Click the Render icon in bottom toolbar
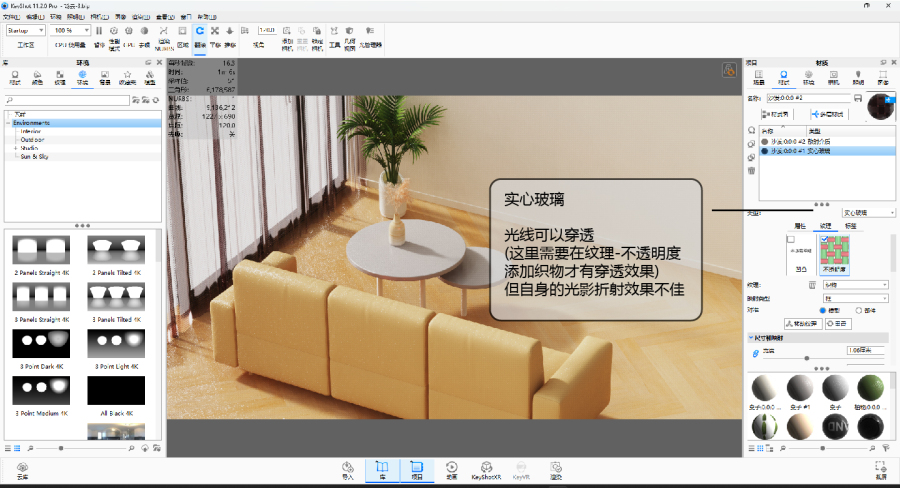 pos(555,469)
